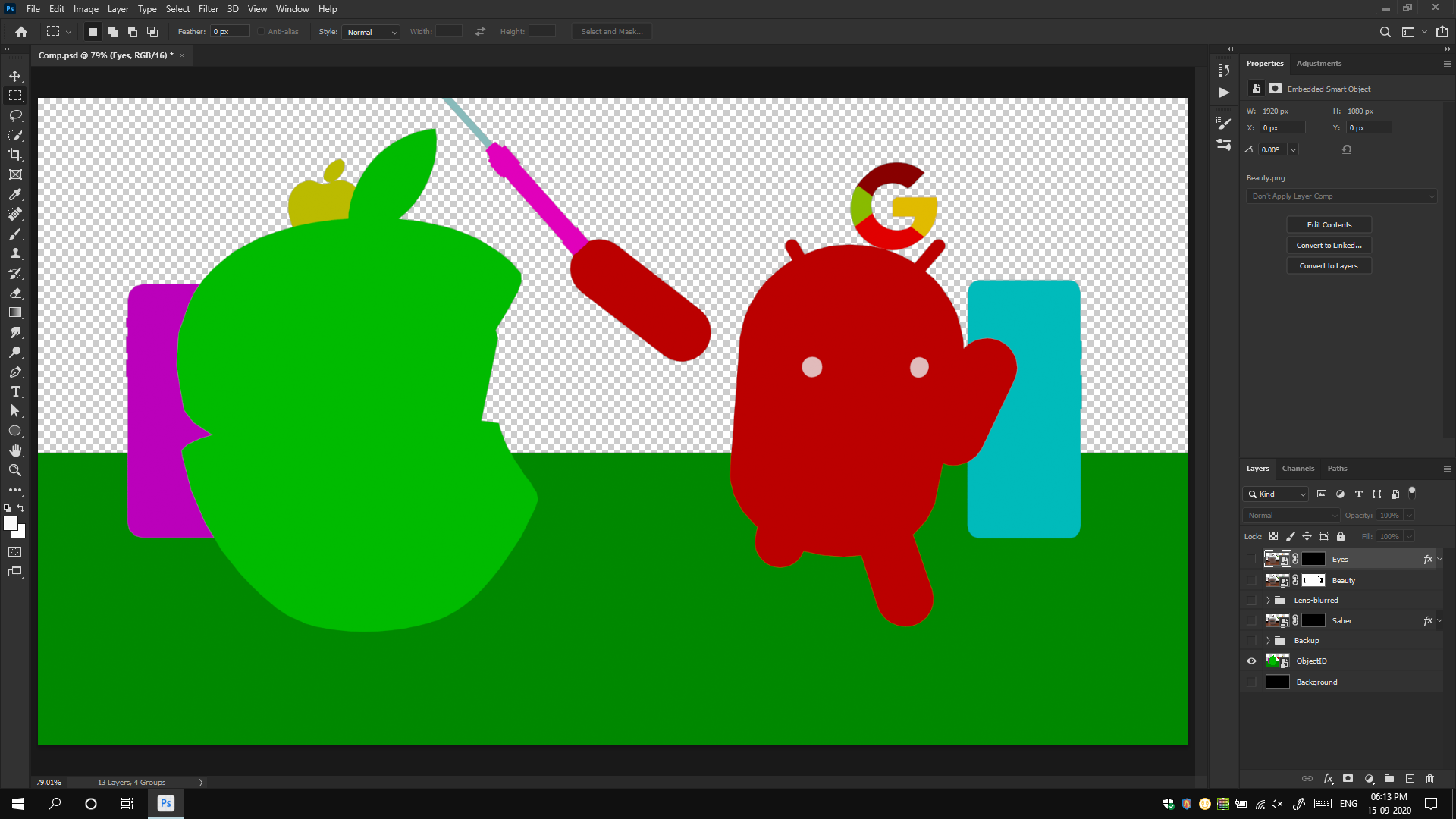This screenshot has width=1456, height=819.
Task: Select the Crop tool
Action: 15,155
